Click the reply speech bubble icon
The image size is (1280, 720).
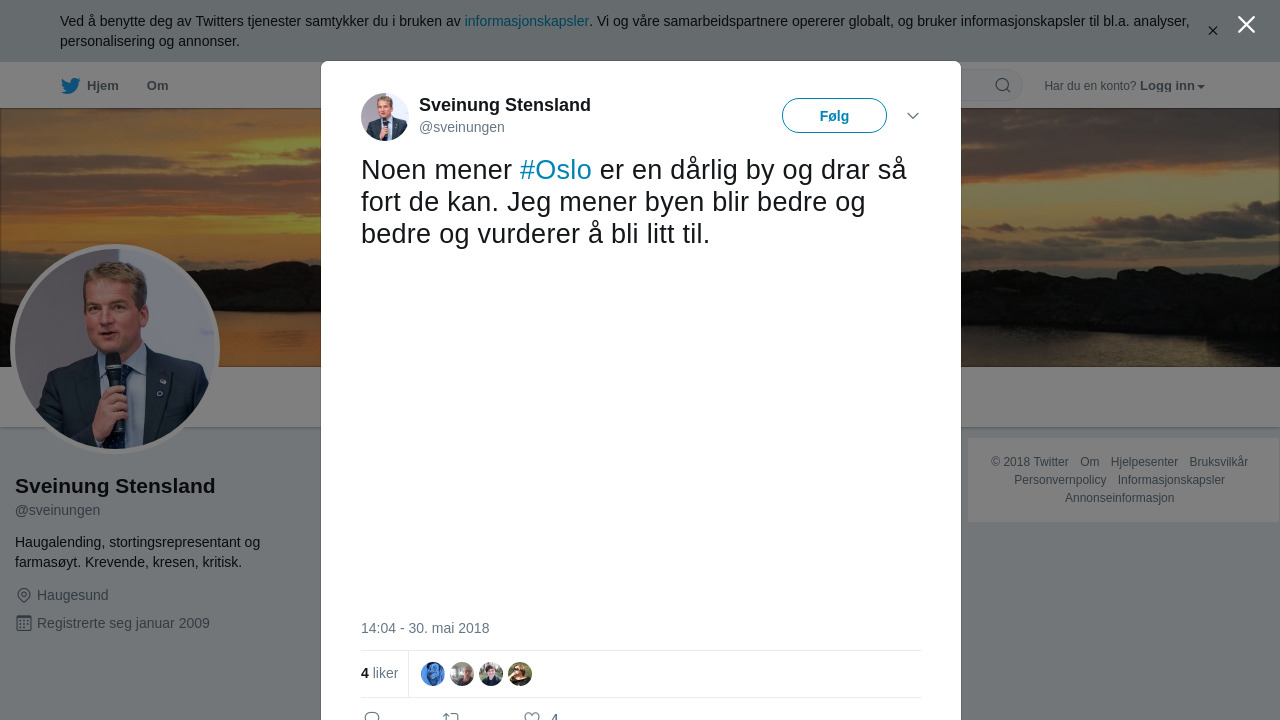tap(372, 716)
